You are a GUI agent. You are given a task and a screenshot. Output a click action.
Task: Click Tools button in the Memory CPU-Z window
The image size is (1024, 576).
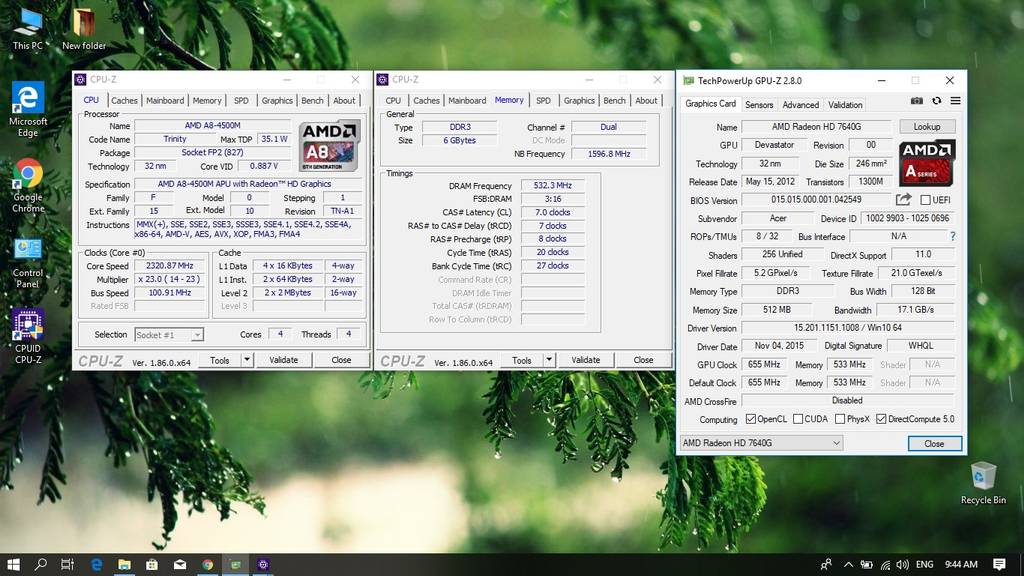[x=521, y=360]
